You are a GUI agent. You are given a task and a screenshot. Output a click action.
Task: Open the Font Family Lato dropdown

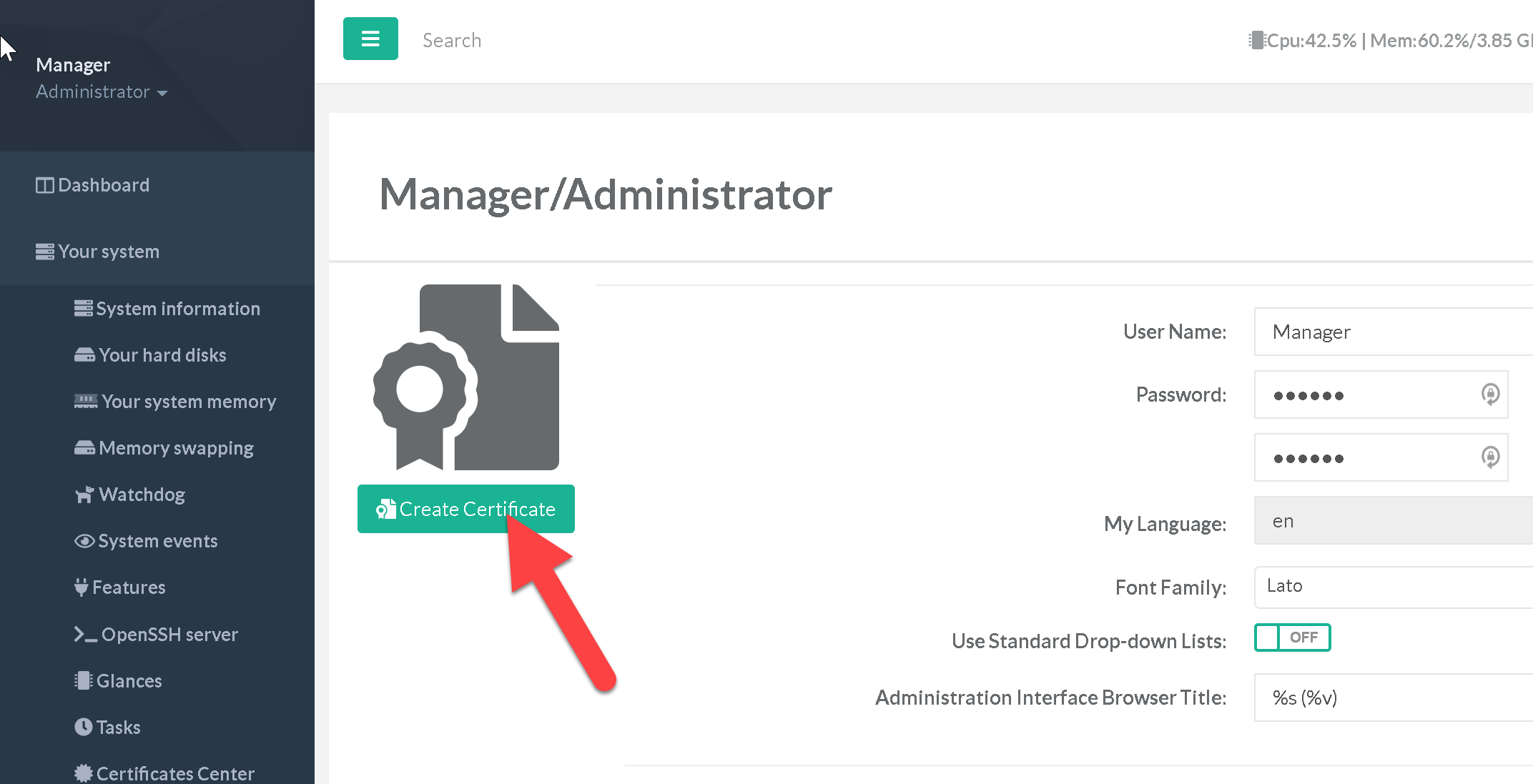tap(1394, 587)
